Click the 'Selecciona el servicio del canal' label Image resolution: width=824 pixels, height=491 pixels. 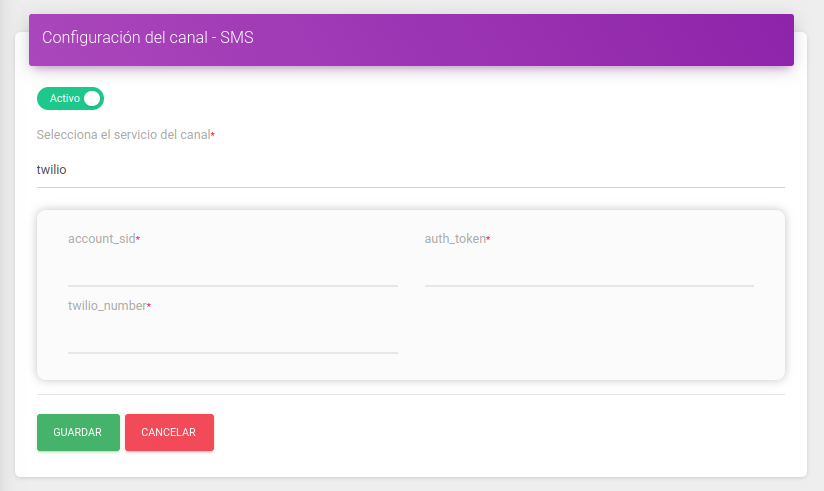tap(123, 135)
